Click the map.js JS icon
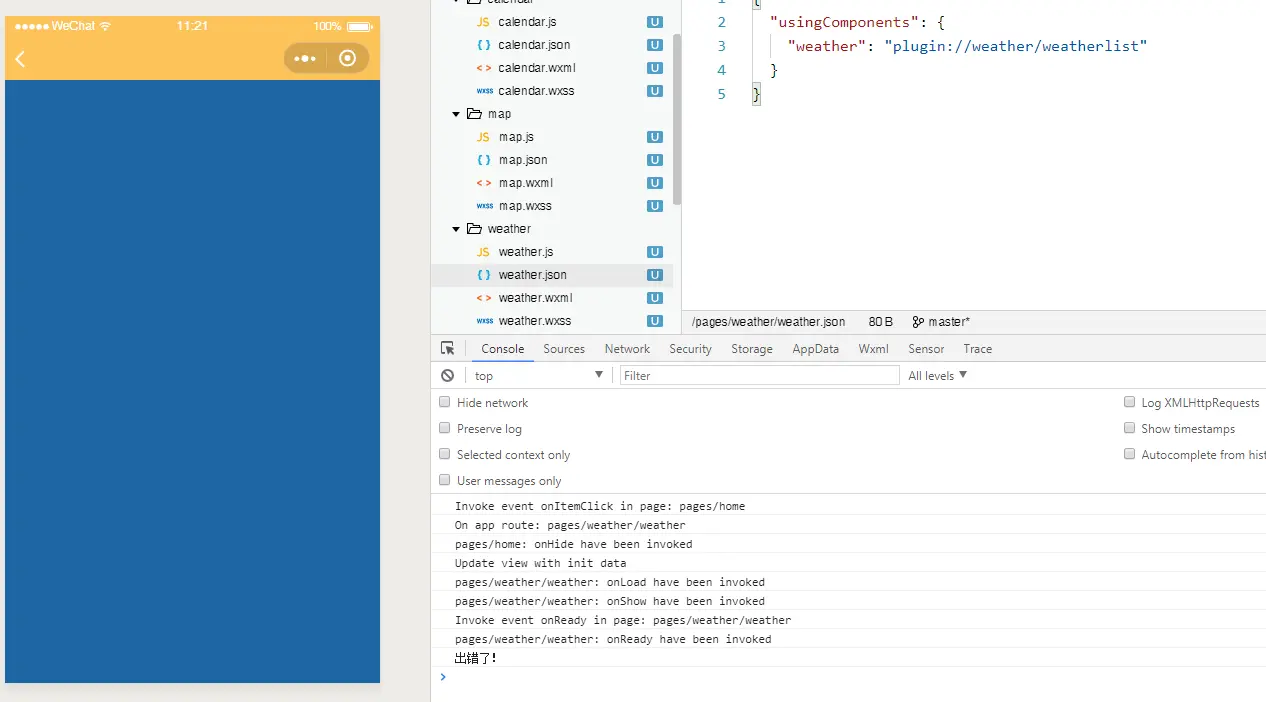Image resolution: width=1266 pixels, height=702 pixels. tap(483, 137)
